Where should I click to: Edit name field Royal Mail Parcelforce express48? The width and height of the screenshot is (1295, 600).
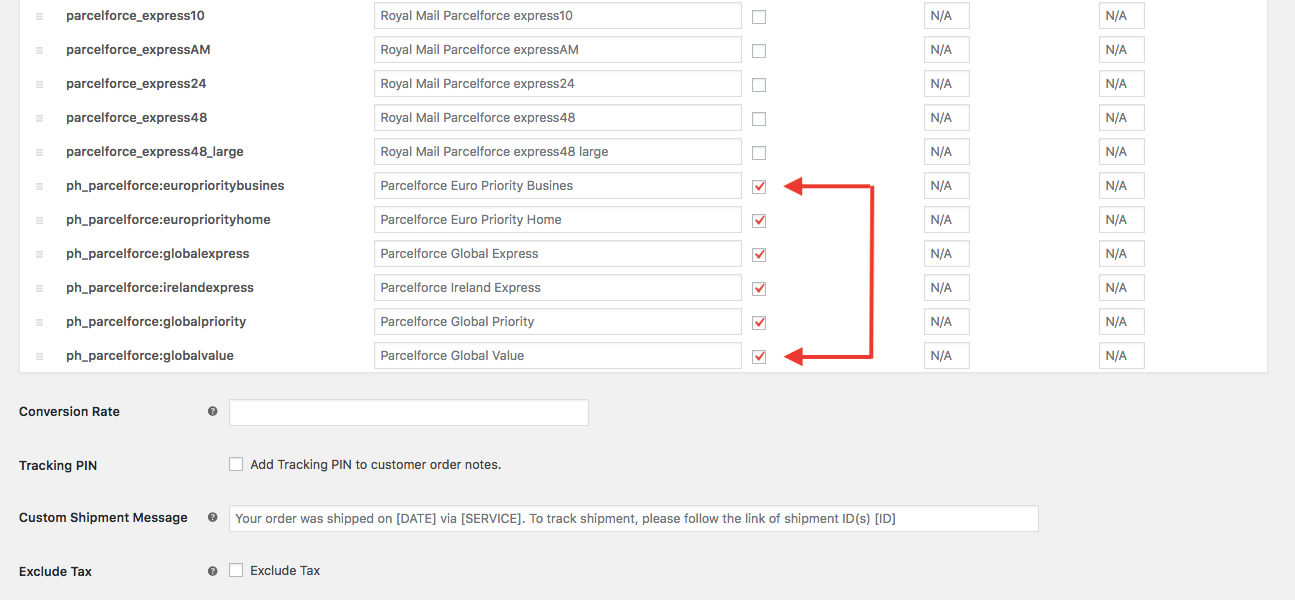(x=558, y=118)
